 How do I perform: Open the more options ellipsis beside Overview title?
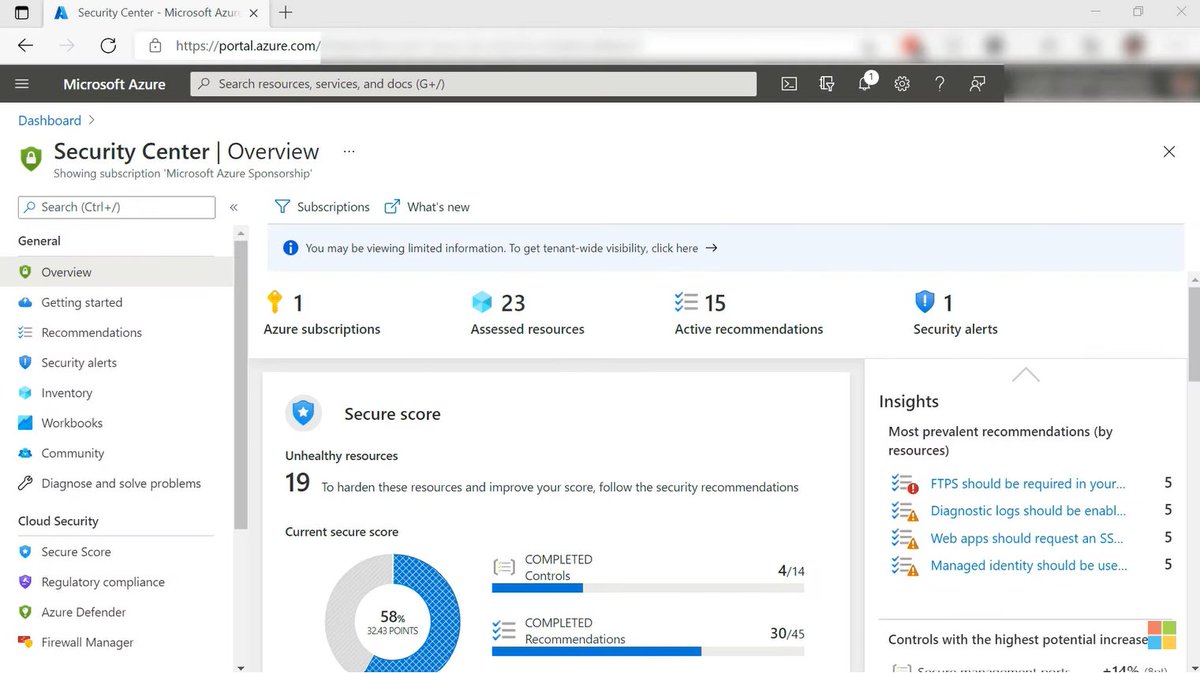(349, 151)
